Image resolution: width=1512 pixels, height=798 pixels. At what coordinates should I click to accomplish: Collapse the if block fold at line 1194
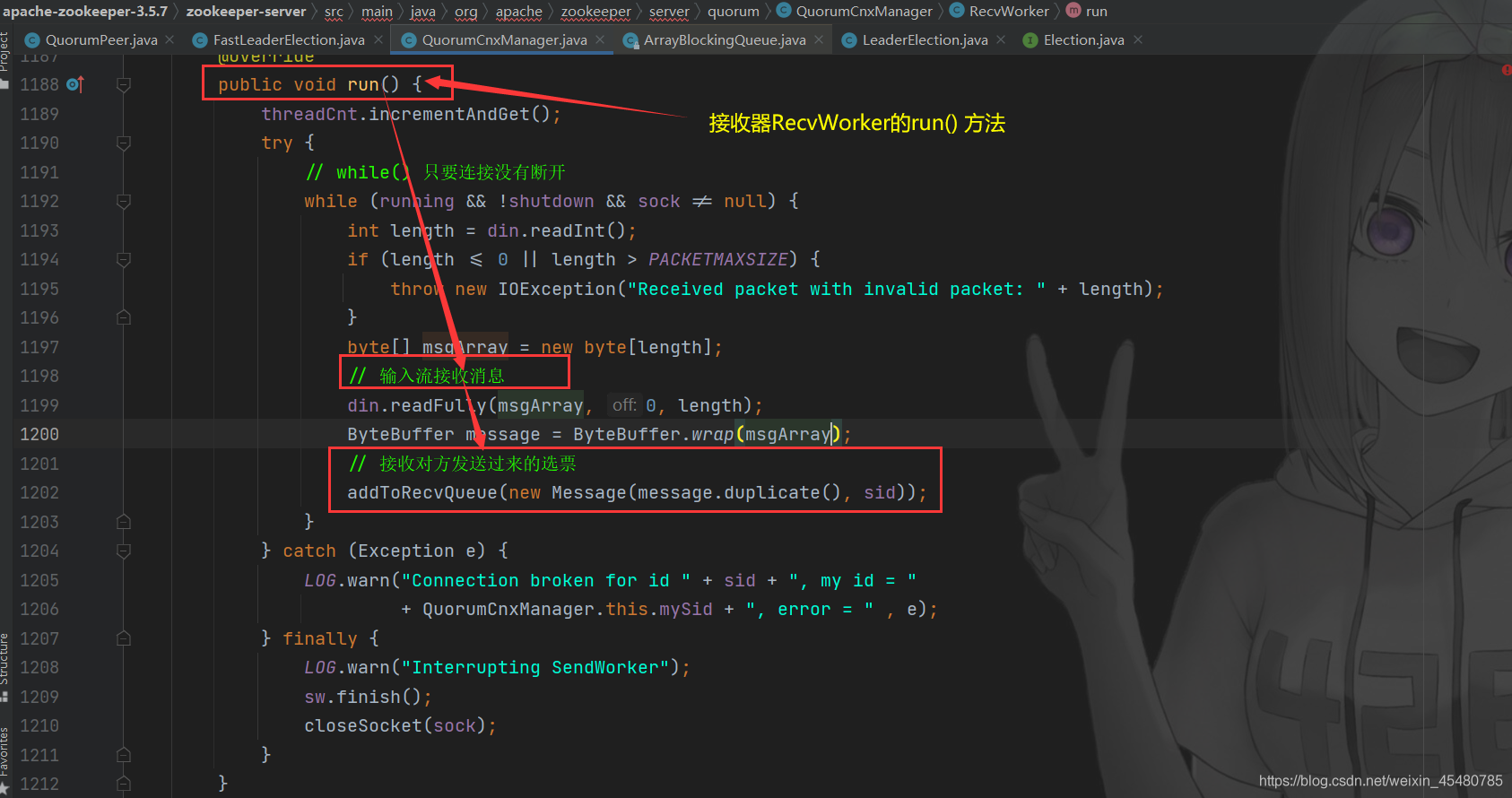[124, 259]
